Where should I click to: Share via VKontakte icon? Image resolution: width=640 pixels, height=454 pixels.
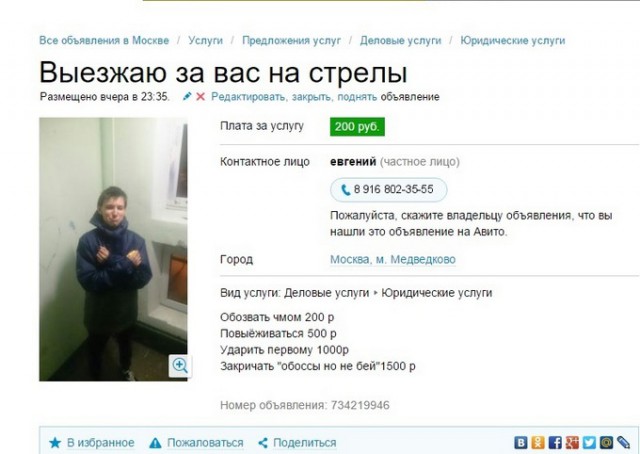[520, 443]
